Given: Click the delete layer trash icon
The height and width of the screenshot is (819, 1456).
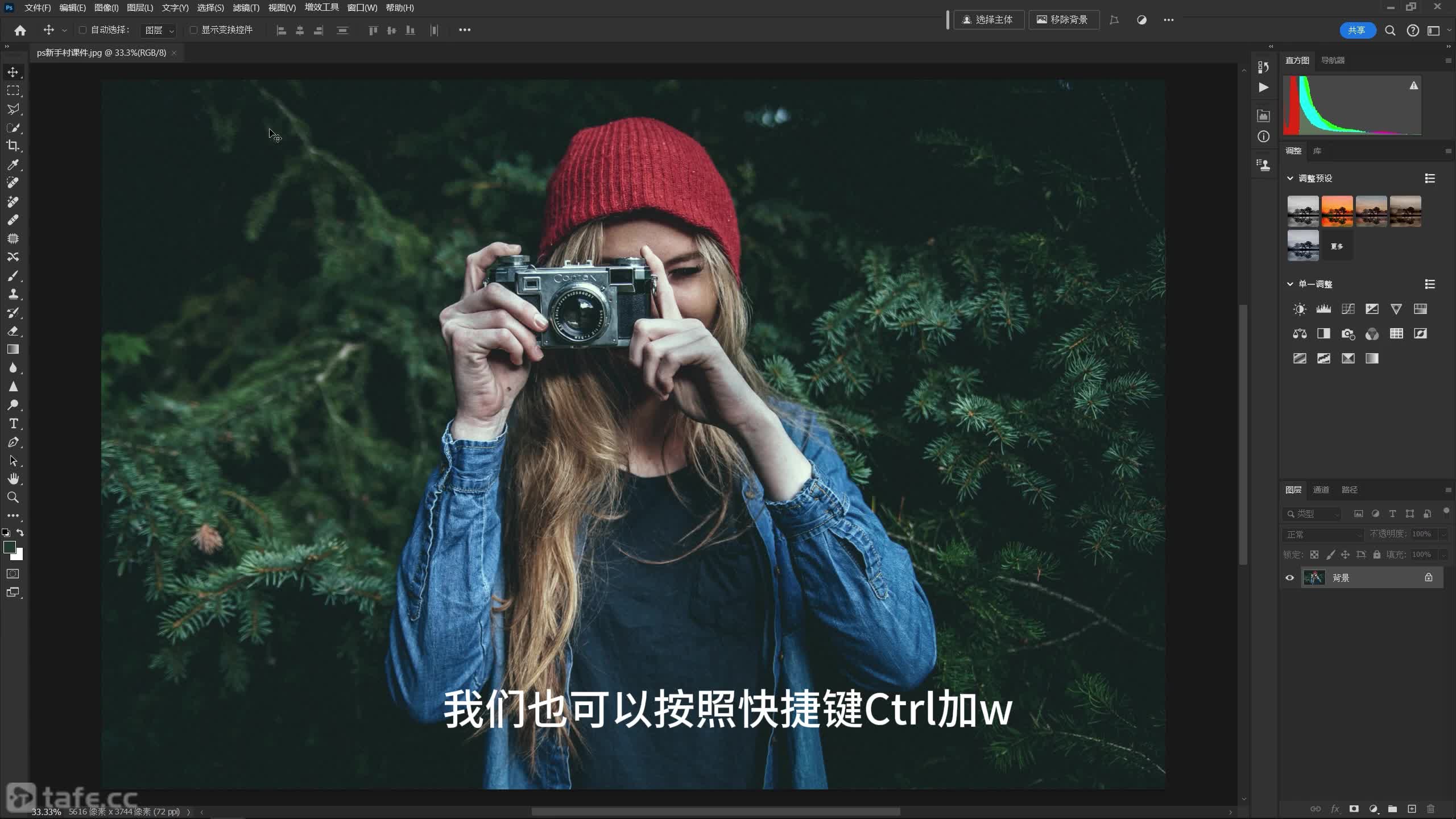Looking at the screenshot, I should click(x=1431, y=809).
